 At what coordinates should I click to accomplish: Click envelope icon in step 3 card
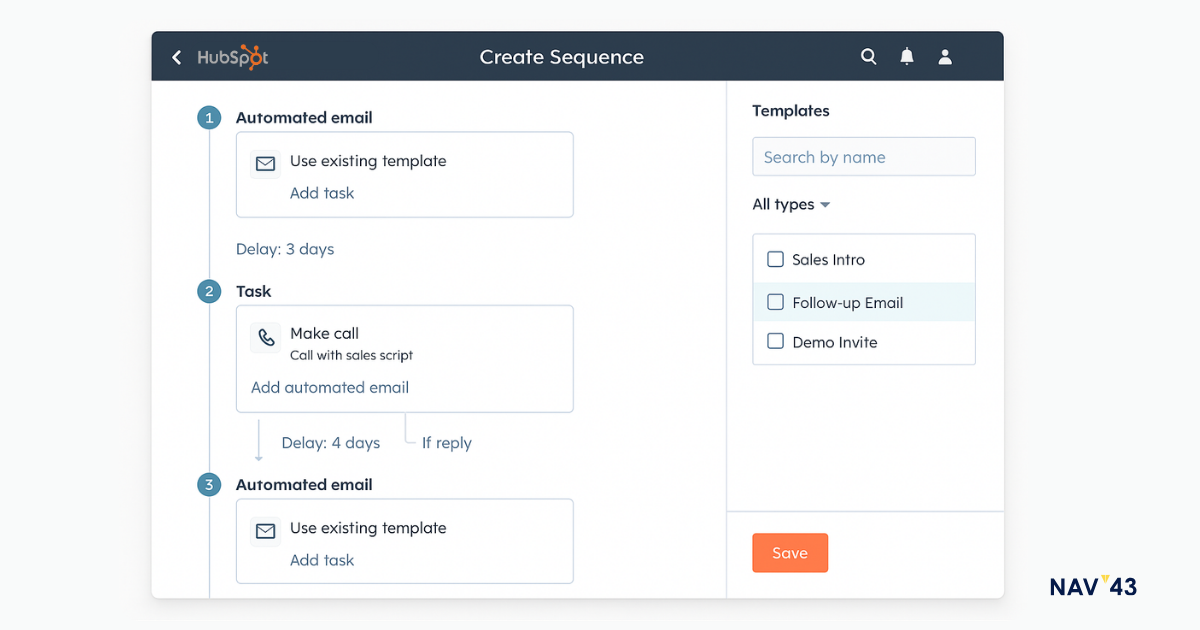click(265, 531)
